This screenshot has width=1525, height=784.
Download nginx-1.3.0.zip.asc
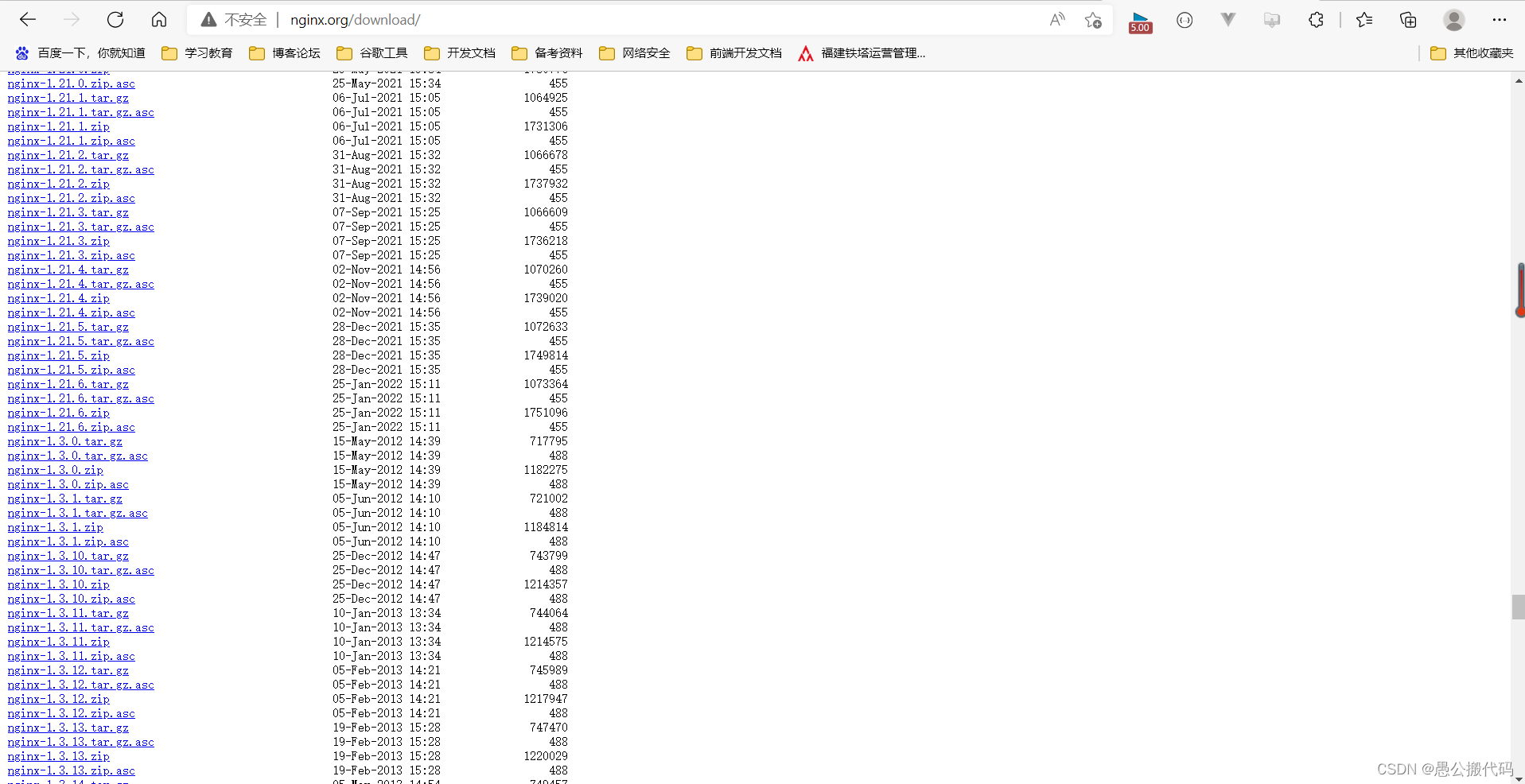(x=68, y=484)
